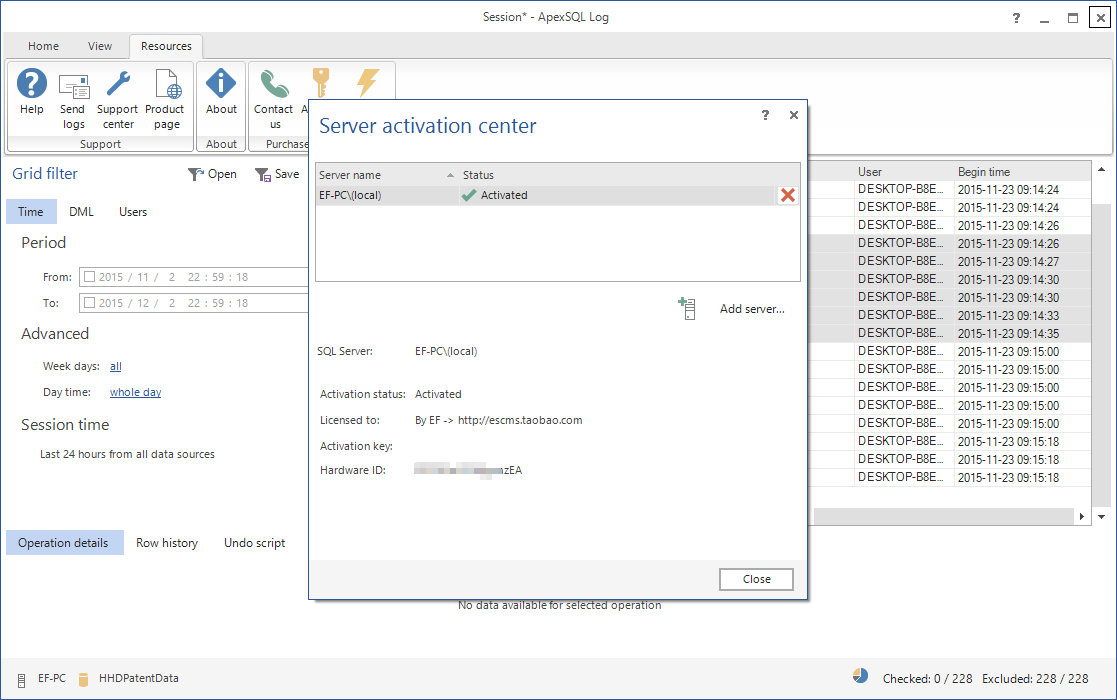Open the Operation details tab

[x=63, y=543]
